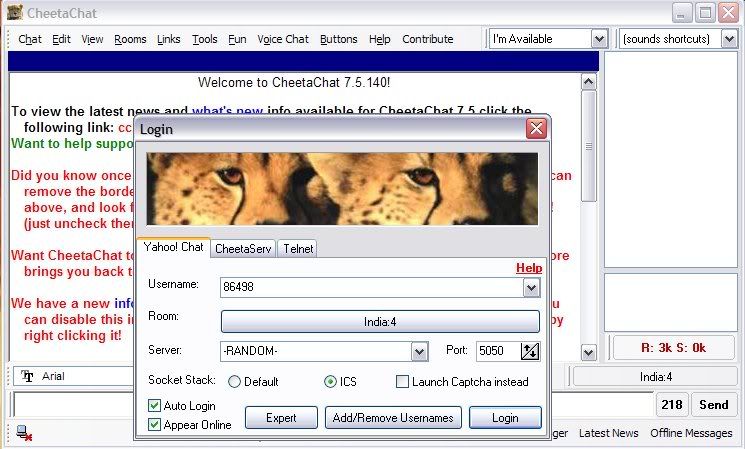Uncheck the Auto Login checkbox
Viewport: 745px width, 449px height.
click(x=154, y=406)
